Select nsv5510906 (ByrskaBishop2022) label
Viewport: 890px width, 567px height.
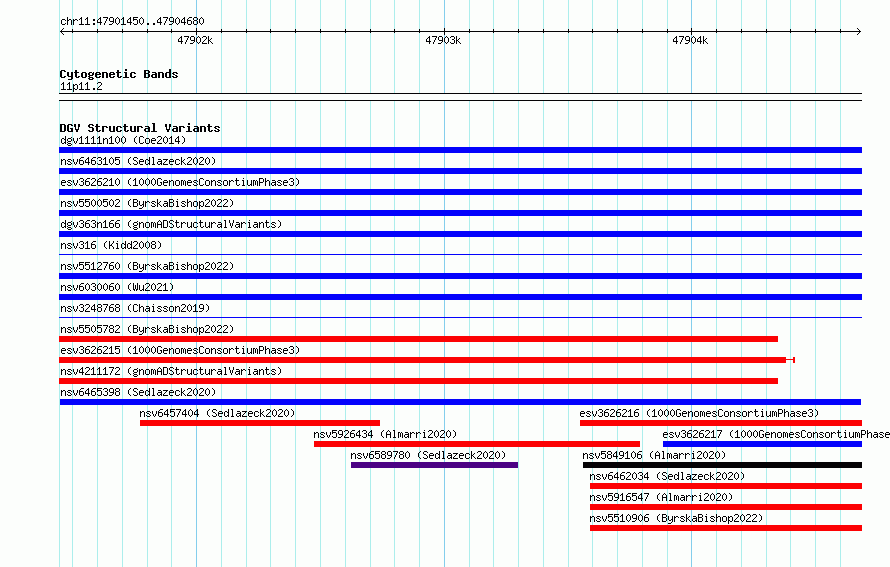click(x=676, y=518)
